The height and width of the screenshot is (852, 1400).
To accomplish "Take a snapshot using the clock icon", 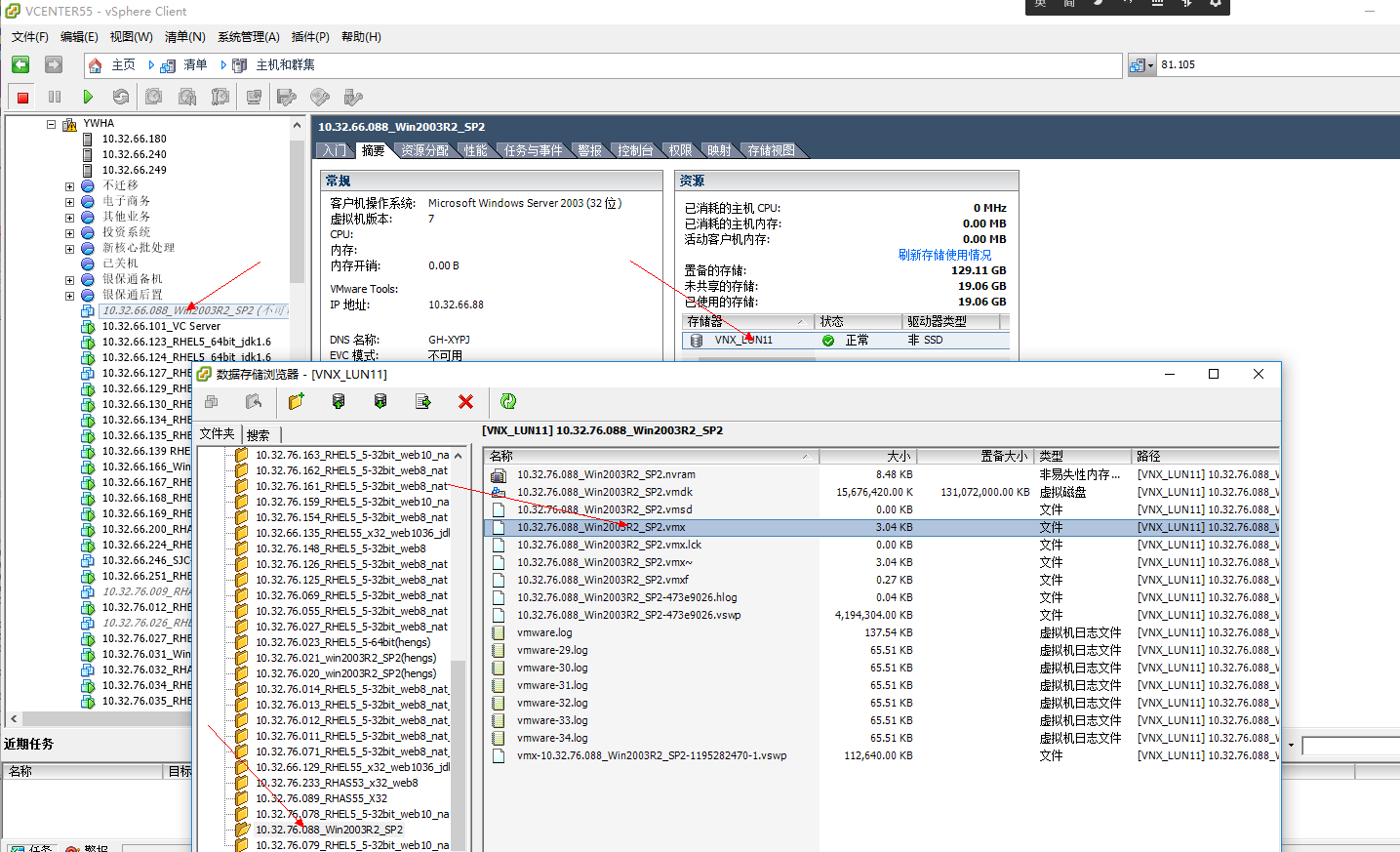I will (x=154, y=97).
